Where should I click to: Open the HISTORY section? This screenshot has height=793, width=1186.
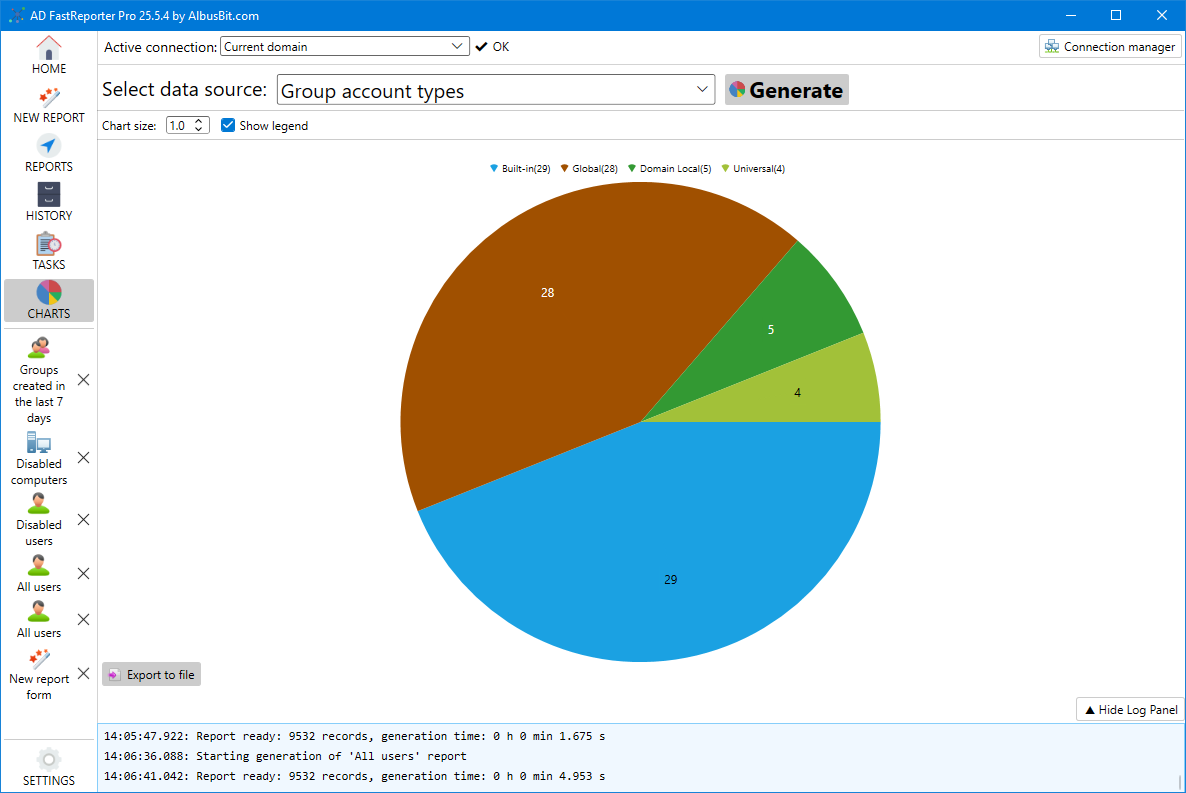coord(48,203)
